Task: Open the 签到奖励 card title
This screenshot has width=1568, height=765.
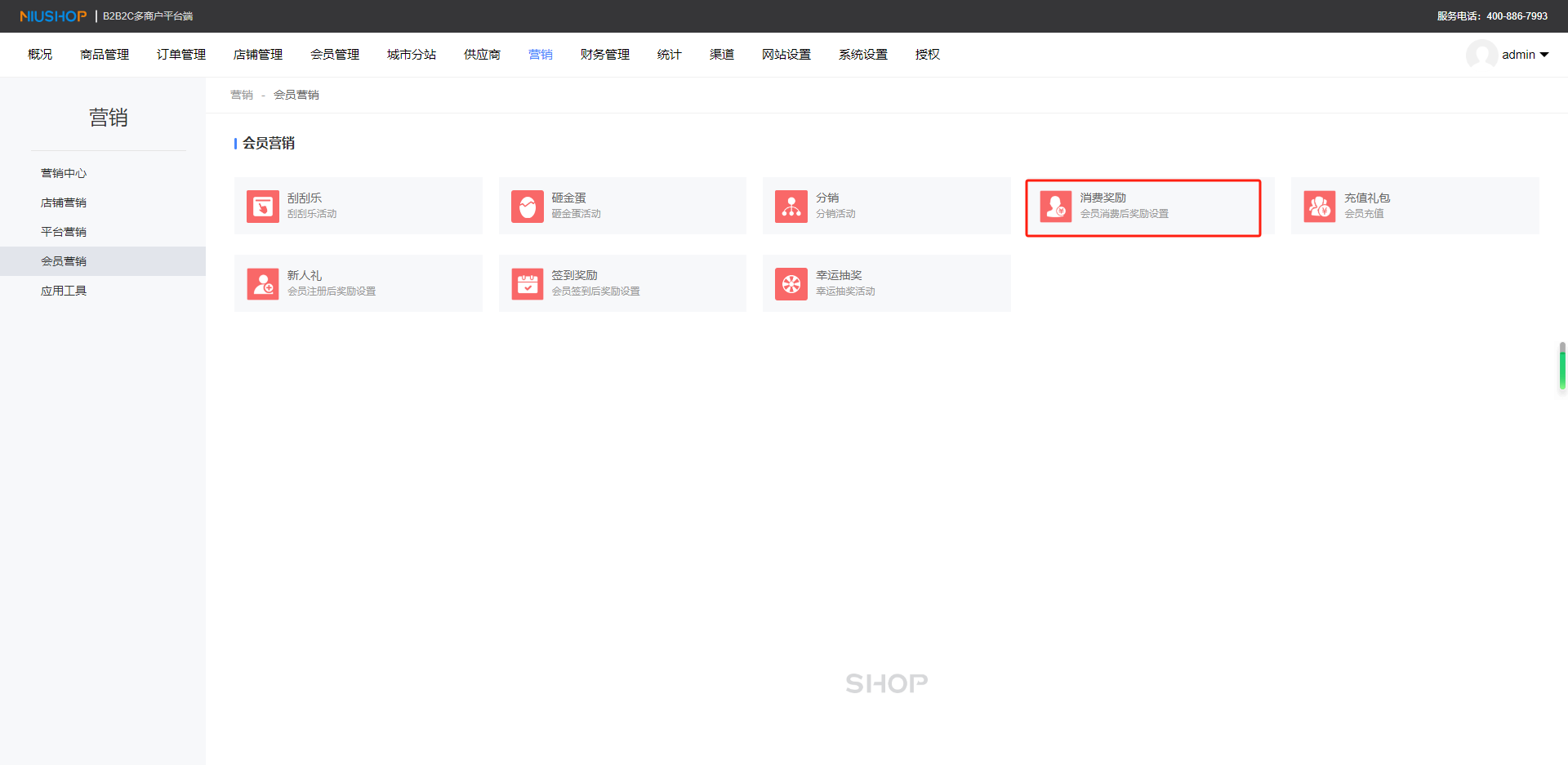Action: click(574, 275)
